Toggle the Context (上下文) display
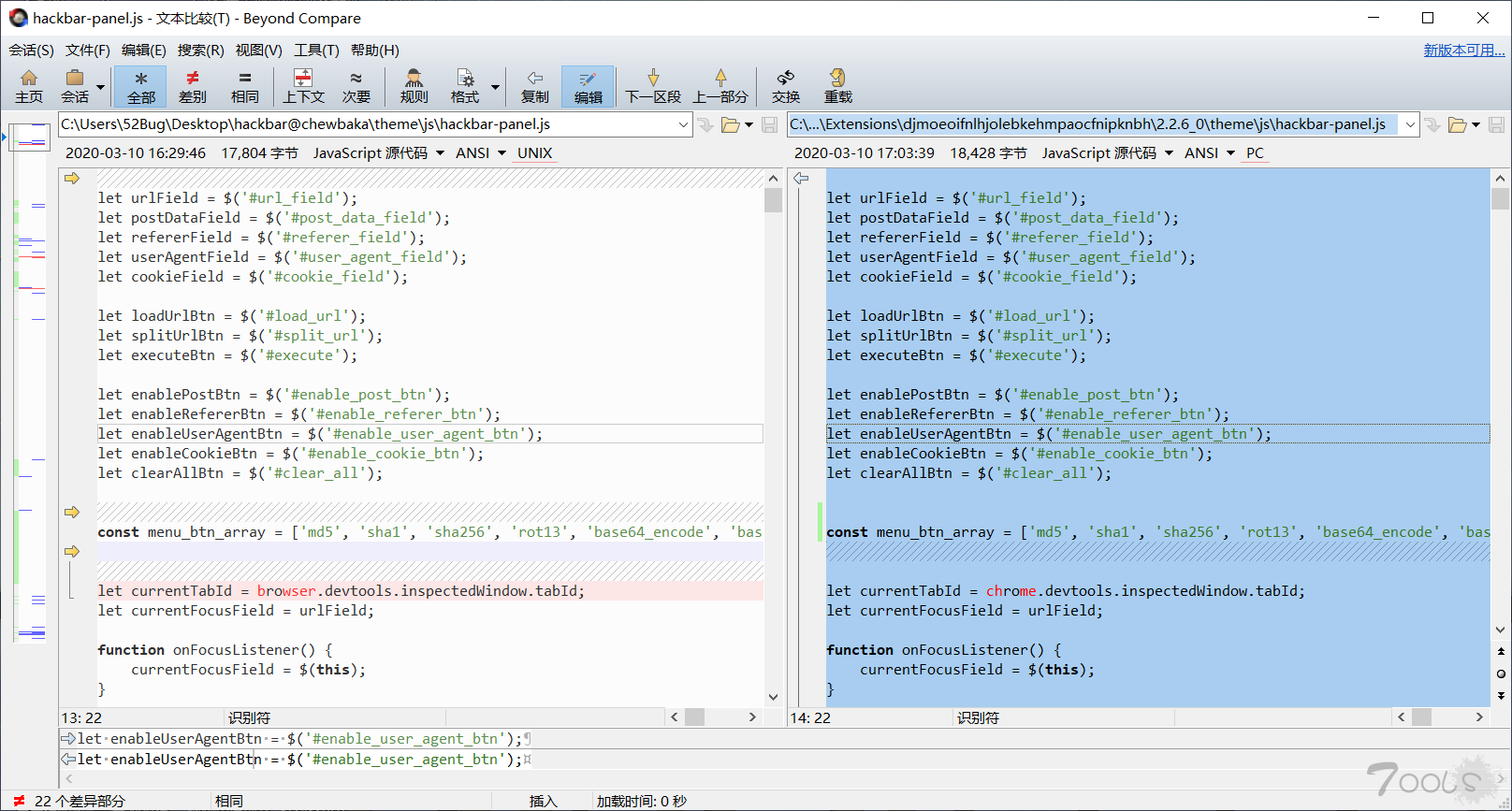 tap(303, 86)
